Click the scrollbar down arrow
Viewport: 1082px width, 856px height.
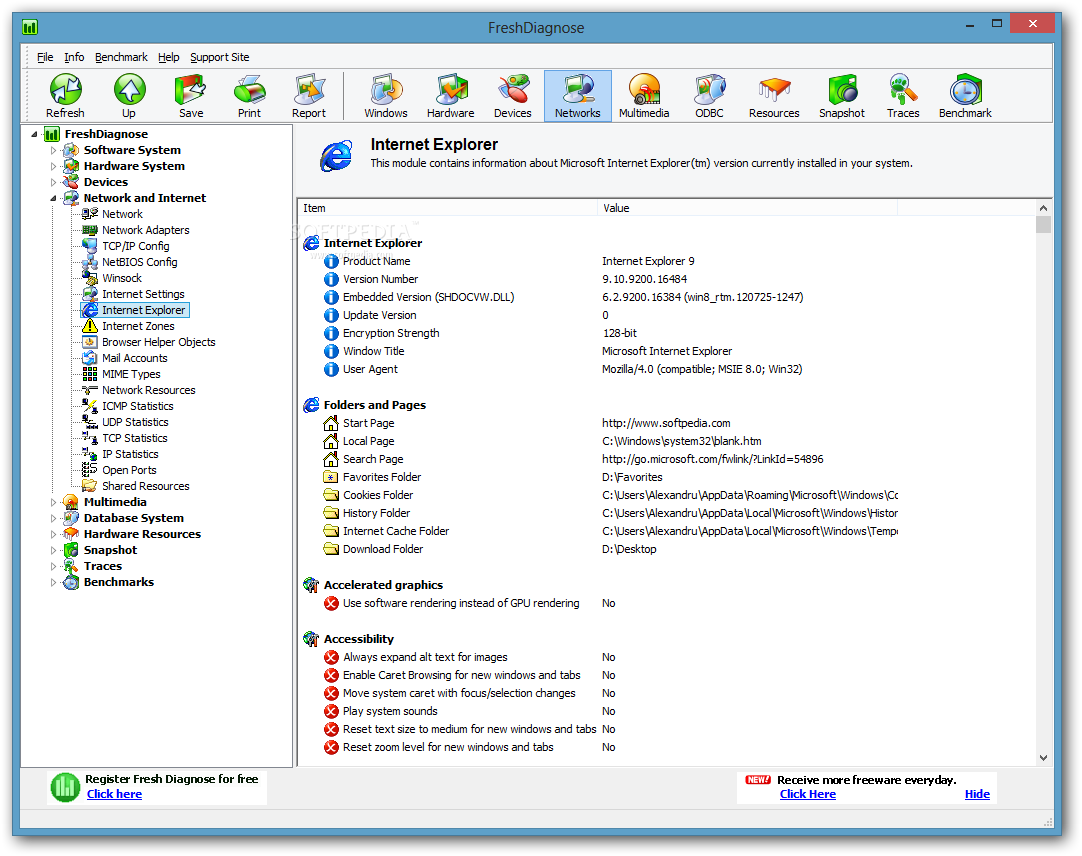click(x=1043, y=757)
